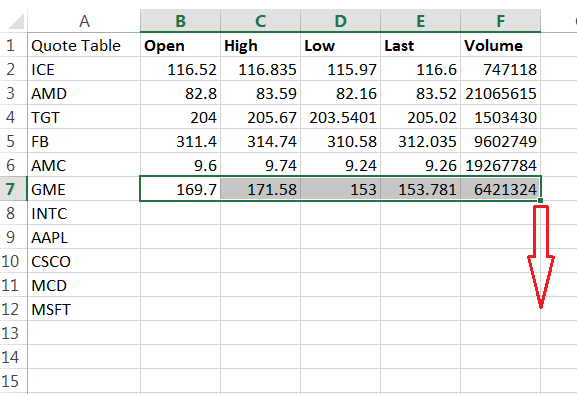Click the cell containing 82.8
Screen dimensions: 577x394
180,93
